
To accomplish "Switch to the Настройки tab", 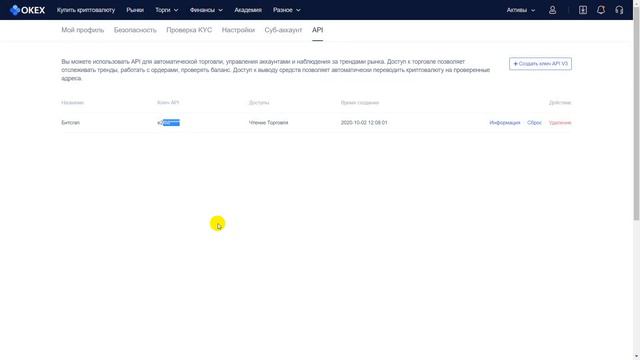I will 238,30.
